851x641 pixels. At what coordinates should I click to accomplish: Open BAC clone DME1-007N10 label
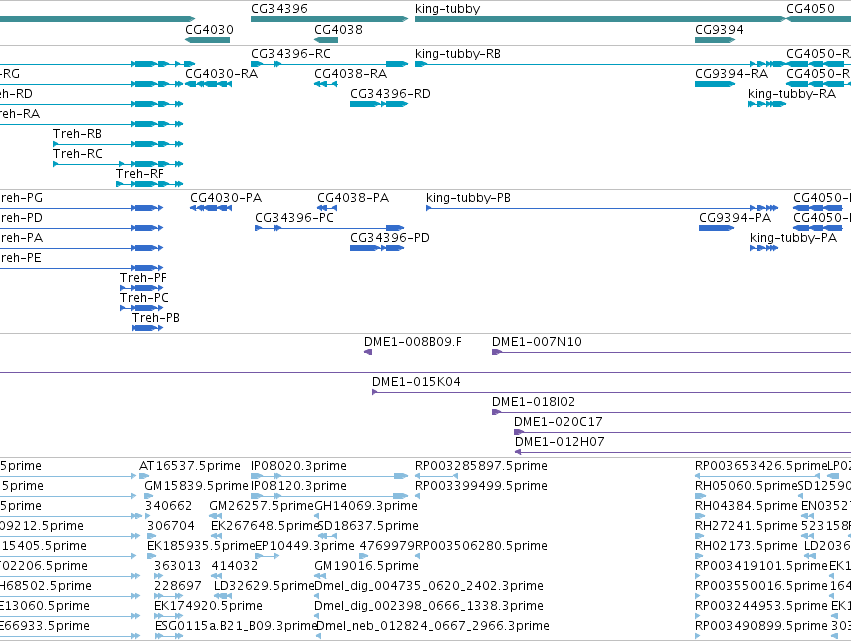(x=536, y=342)
